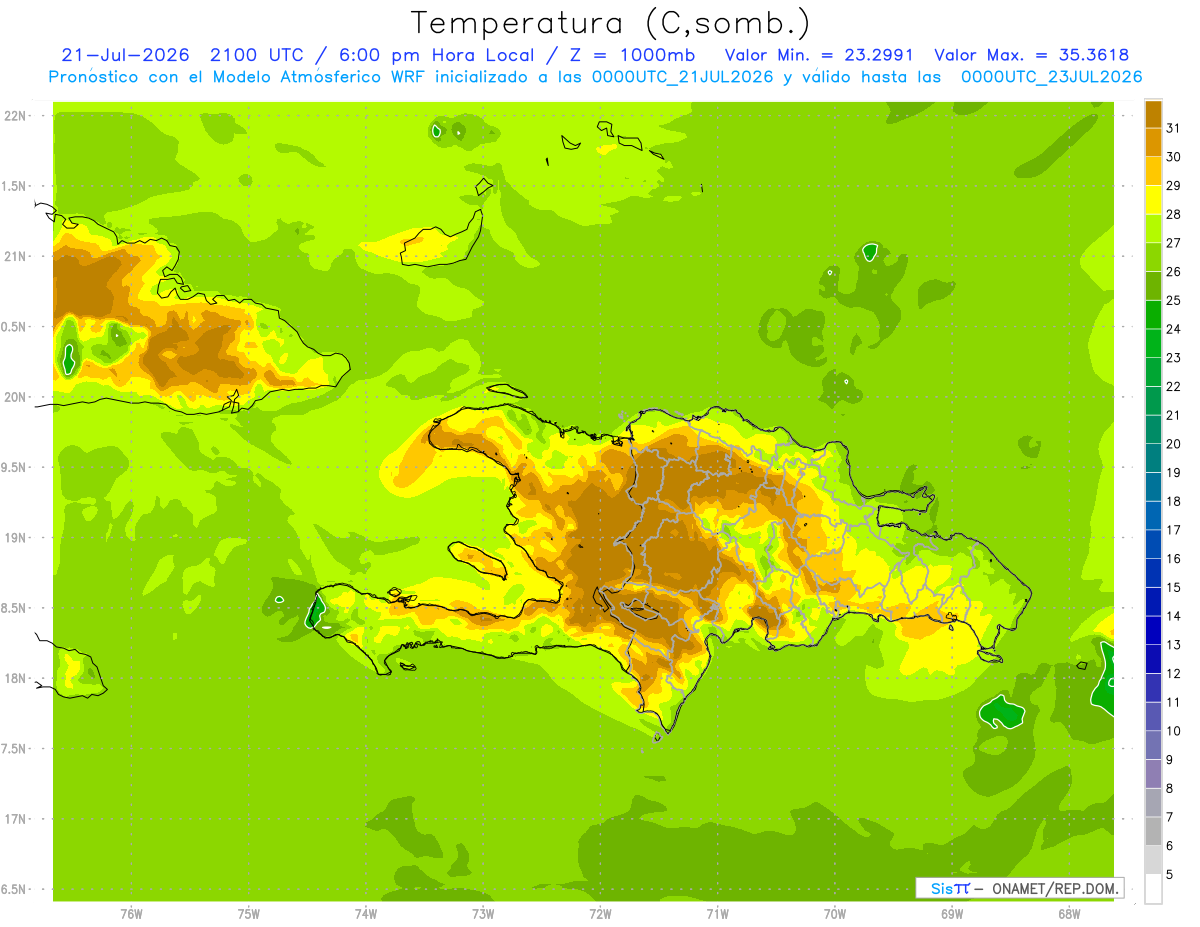
Task: Click the "22N" latitude label
Action: (16, 116)
